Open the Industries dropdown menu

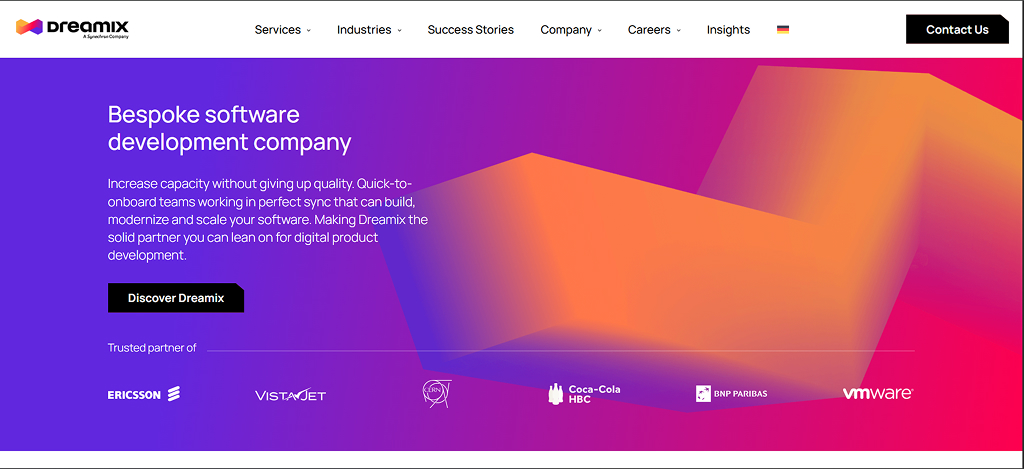coord(369,30)
